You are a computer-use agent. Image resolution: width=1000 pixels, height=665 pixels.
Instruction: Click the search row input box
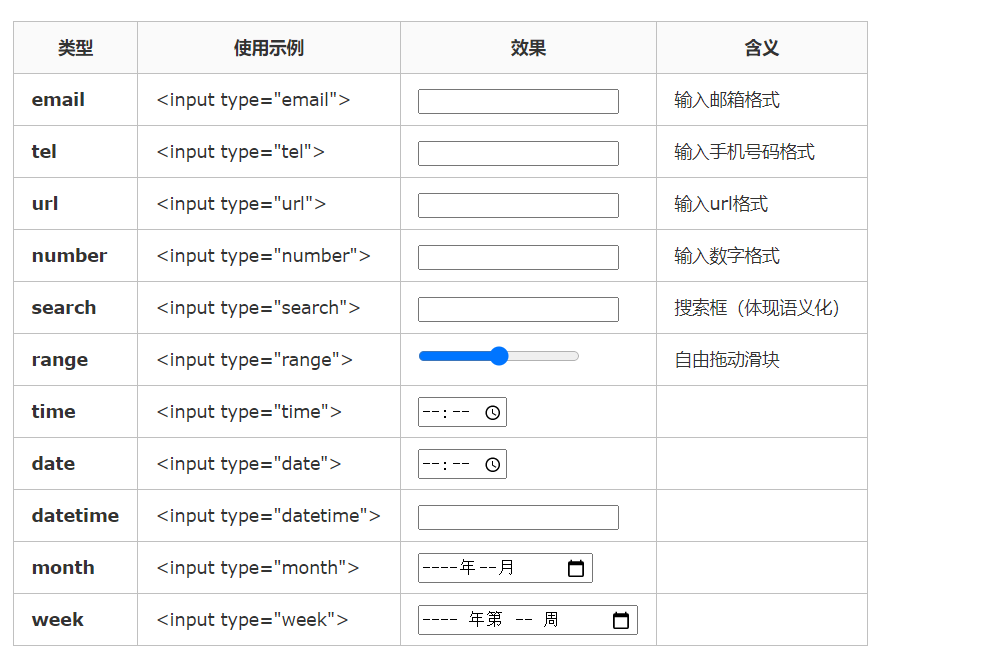(518, 309)
